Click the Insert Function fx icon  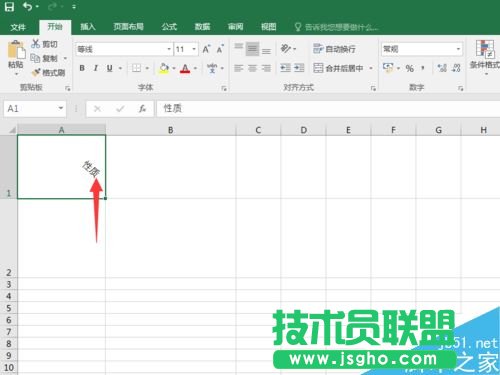[x=142, y=109]
